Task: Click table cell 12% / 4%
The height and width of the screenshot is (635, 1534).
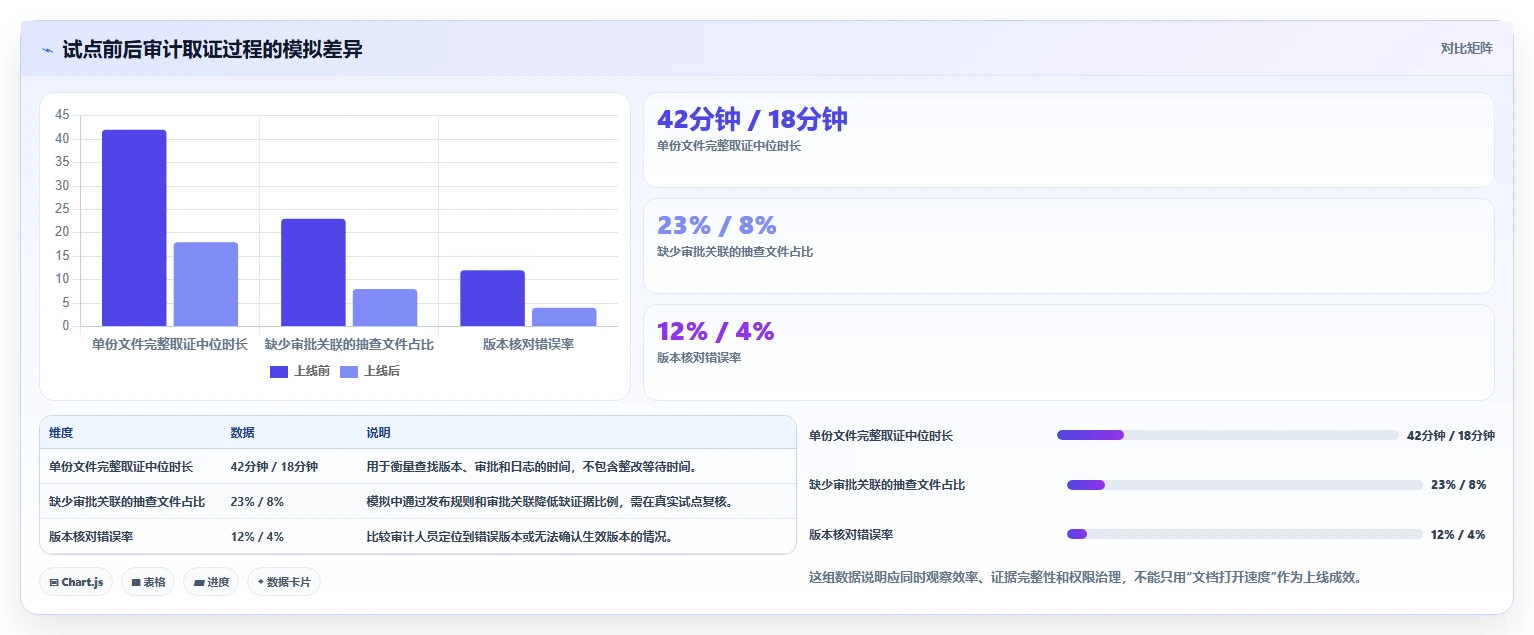Action: pyautogui.click(x=257, y=537)
